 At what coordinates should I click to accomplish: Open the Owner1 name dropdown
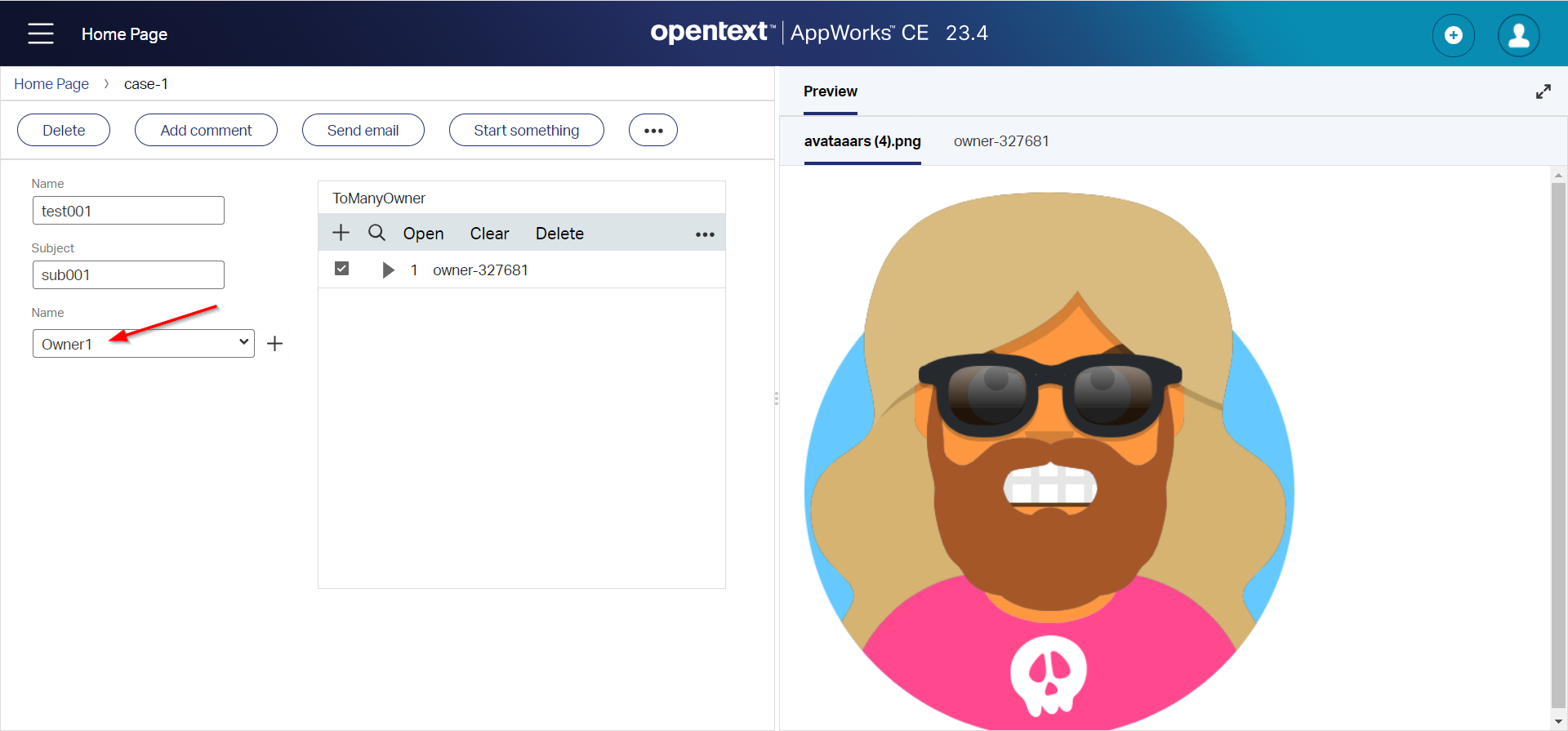pyautogui.click(x=144, y=344)
